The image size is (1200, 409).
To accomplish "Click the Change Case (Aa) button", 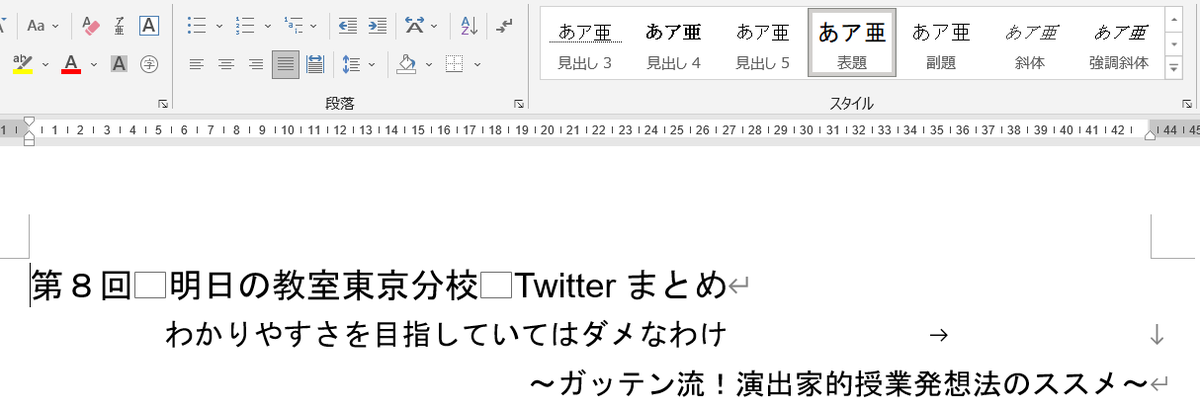I will pyautogui.click(x=35, y=25).
